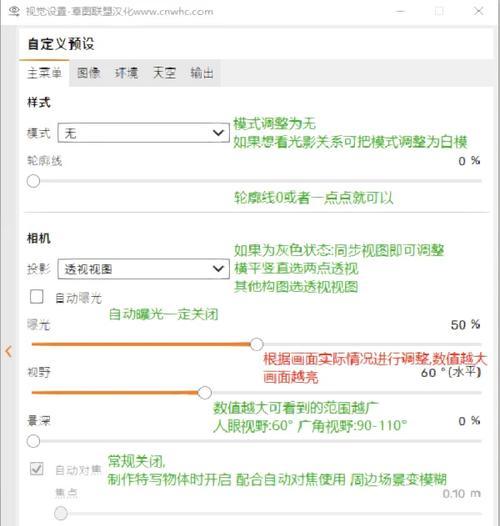The image size is (500, 526).
Task: Collapse panel with orange left chevron
Action: [x=8, y=351]
